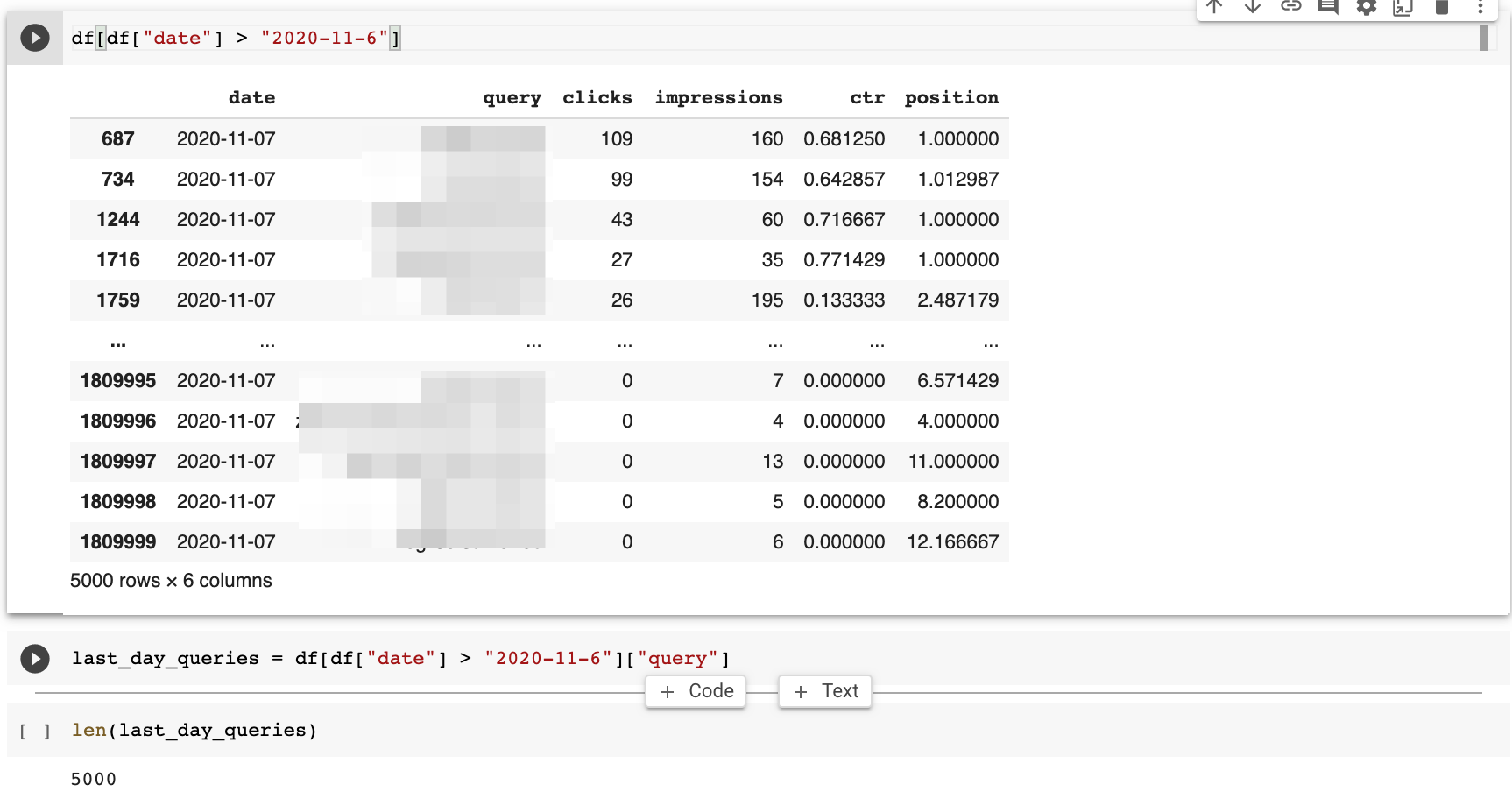Run the last_day_queries assignment cell

pyautogui.click(x=35, y=658)
